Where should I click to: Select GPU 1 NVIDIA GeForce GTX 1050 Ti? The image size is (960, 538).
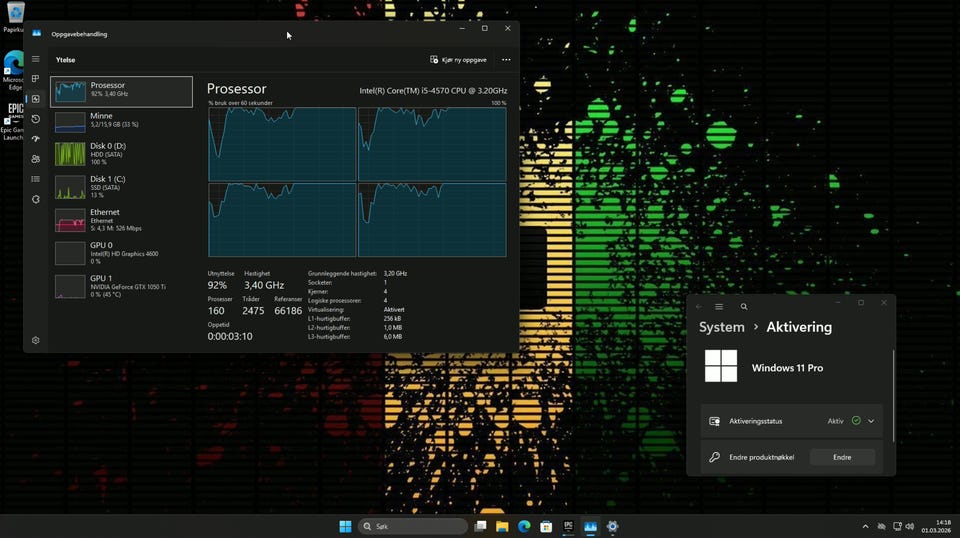click(120, 286)
